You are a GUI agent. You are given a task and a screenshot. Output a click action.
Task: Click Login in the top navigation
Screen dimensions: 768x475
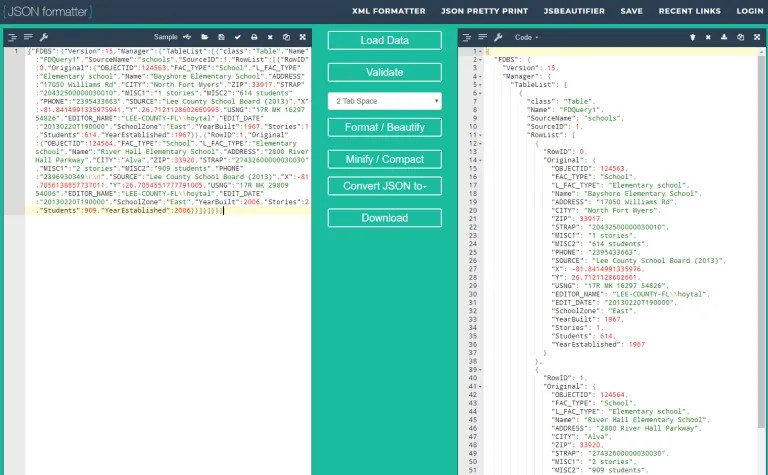click(749, 11)
